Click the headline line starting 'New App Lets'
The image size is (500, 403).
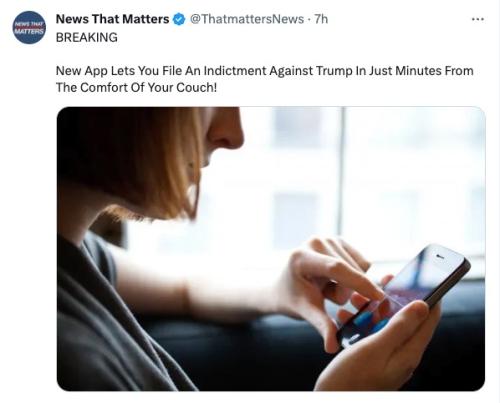[265, 71]
